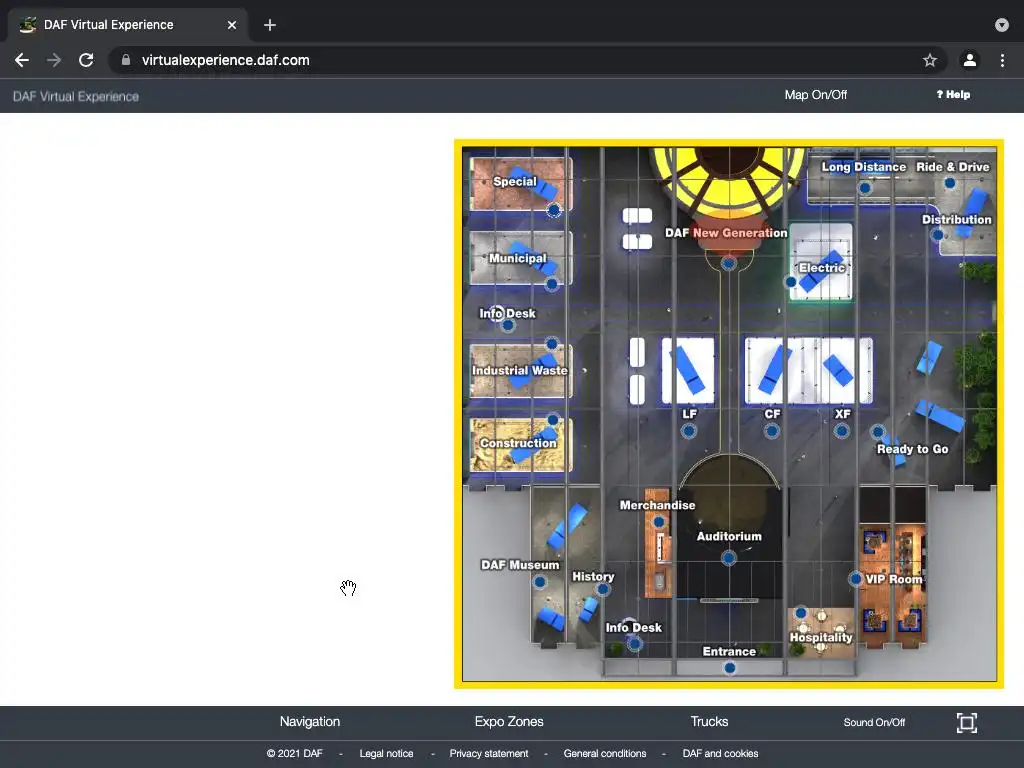Click the Distribution zone map marker

(938, 235)
